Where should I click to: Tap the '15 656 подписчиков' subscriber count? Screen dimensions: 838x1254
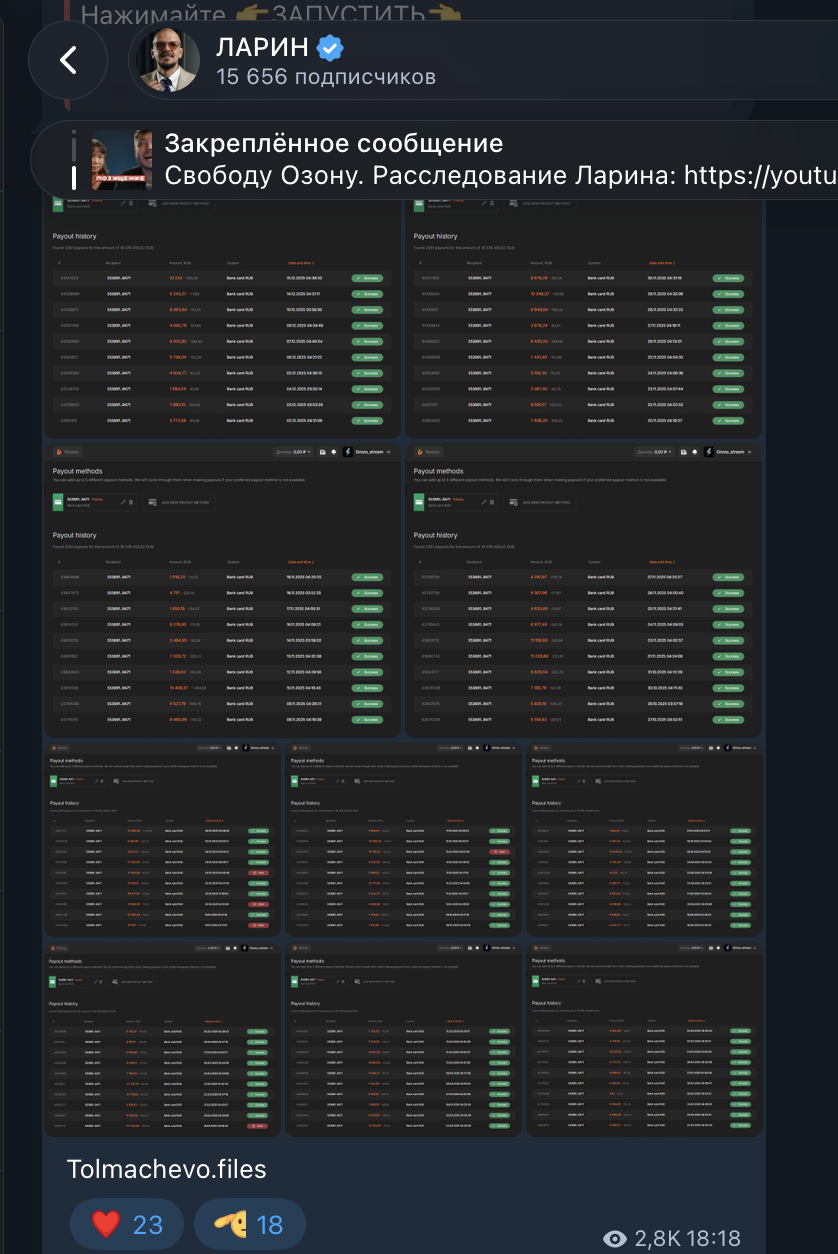(x=325, y=77)
